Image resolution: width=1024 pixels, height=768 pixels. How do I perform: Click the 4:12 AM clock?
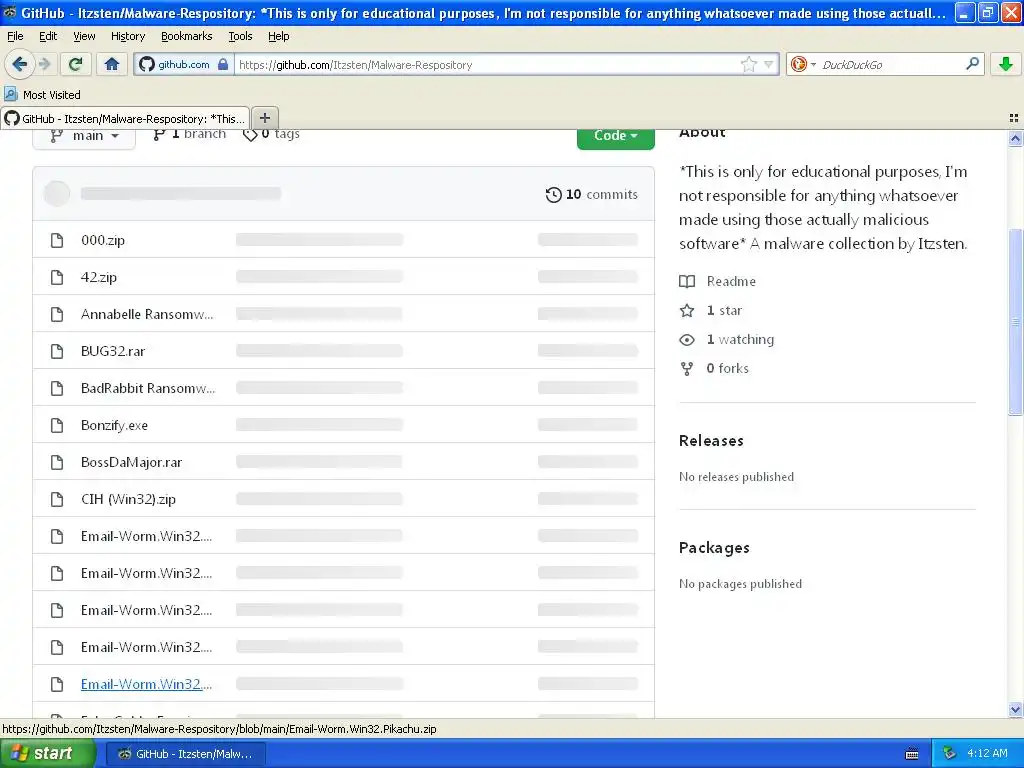click(987, 754)
